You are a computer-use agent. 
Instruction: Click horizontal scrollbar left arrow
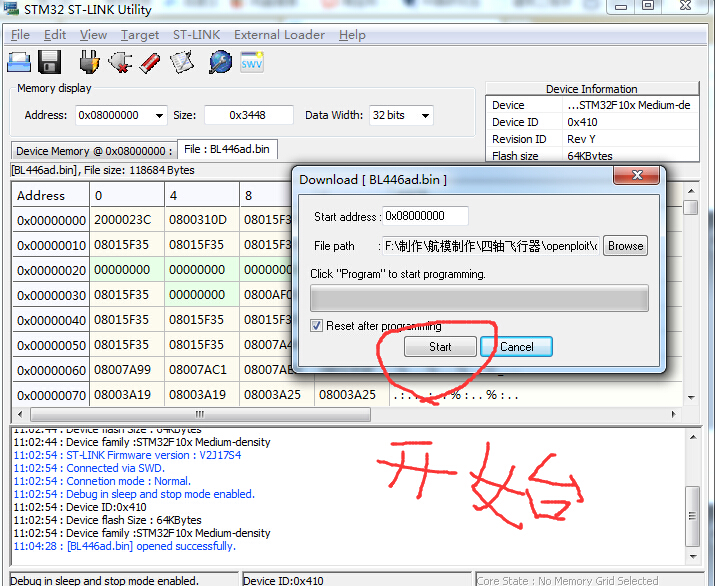click(x=20, y=414)
